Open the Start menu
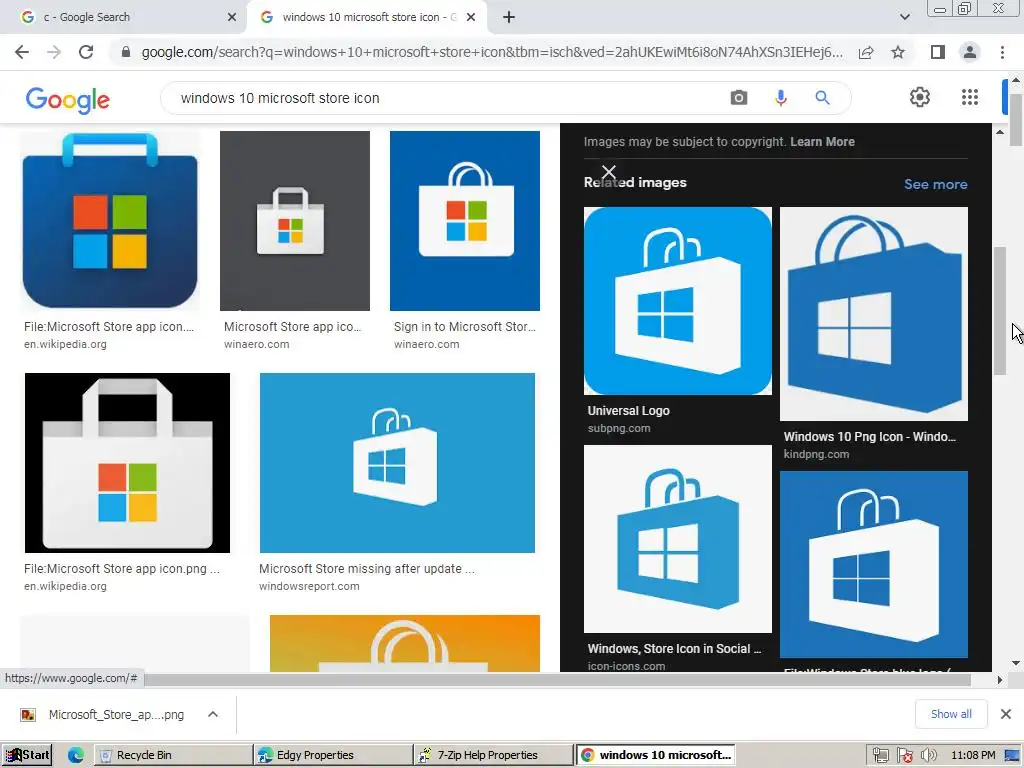 pos(26,755)
